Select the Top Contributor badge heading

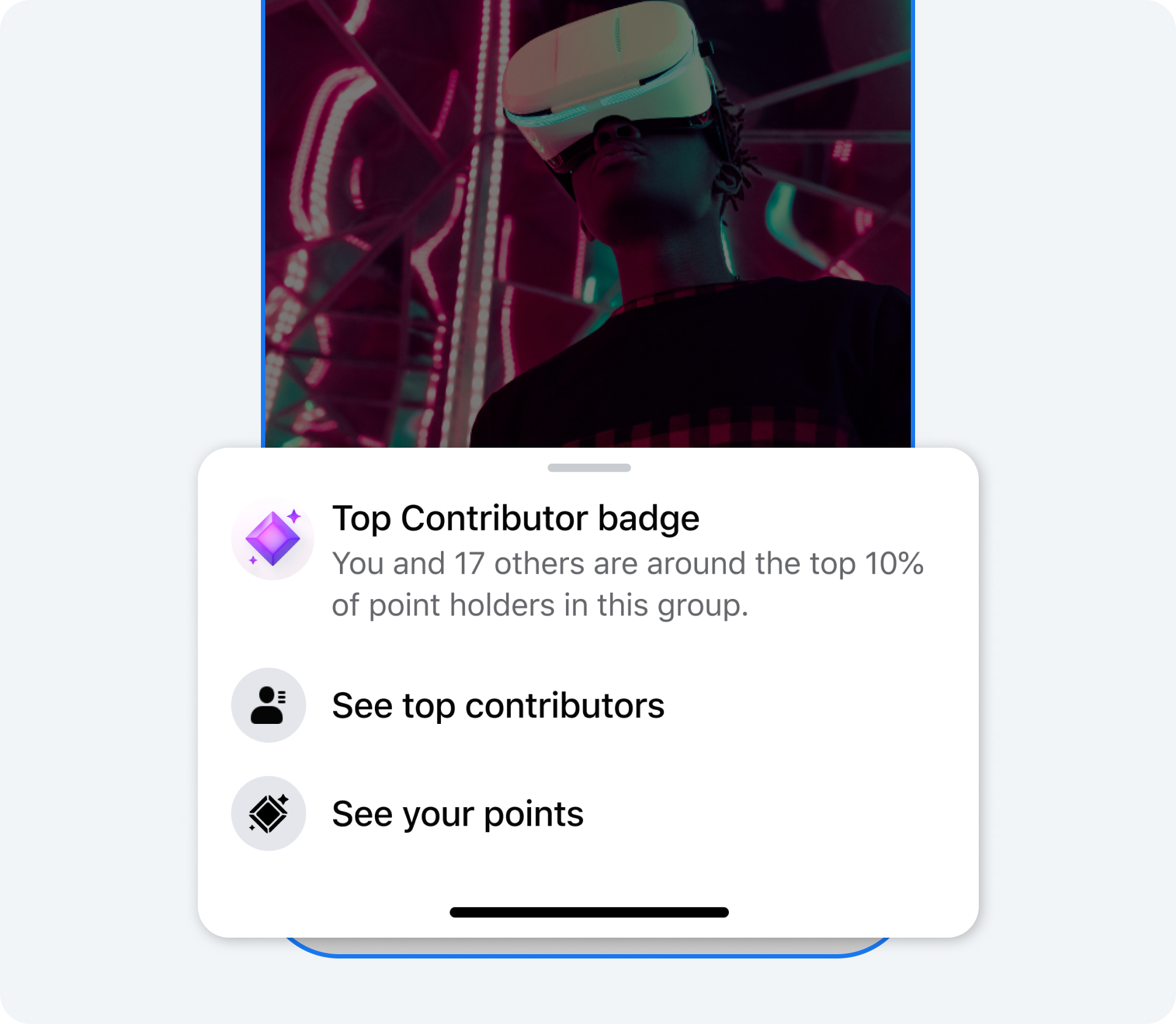[x=515, y=518]
